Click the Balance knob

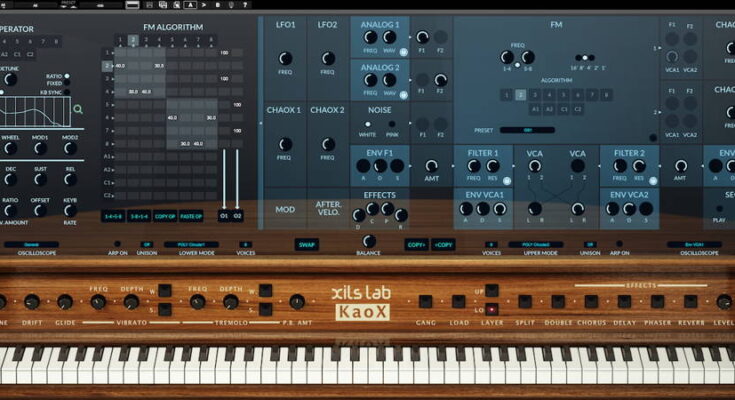pos(368,241)
